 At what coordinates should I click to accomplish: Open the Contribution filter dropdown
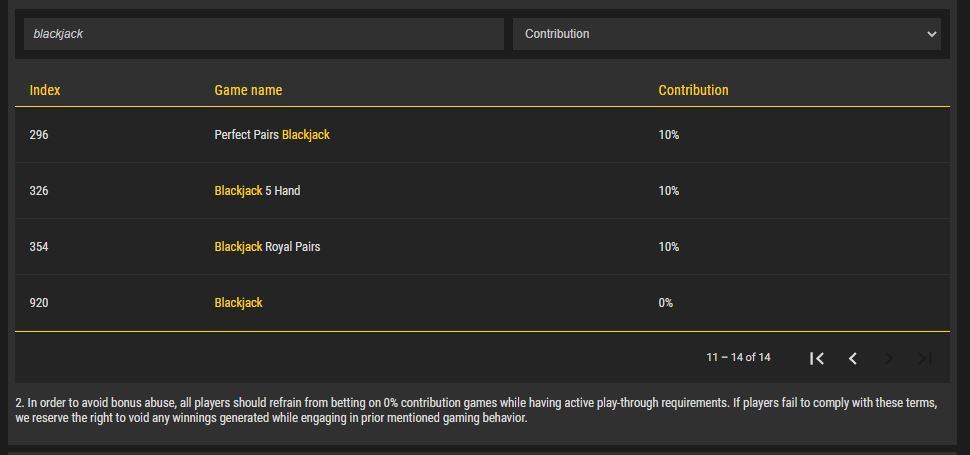(x=731, y=34)
